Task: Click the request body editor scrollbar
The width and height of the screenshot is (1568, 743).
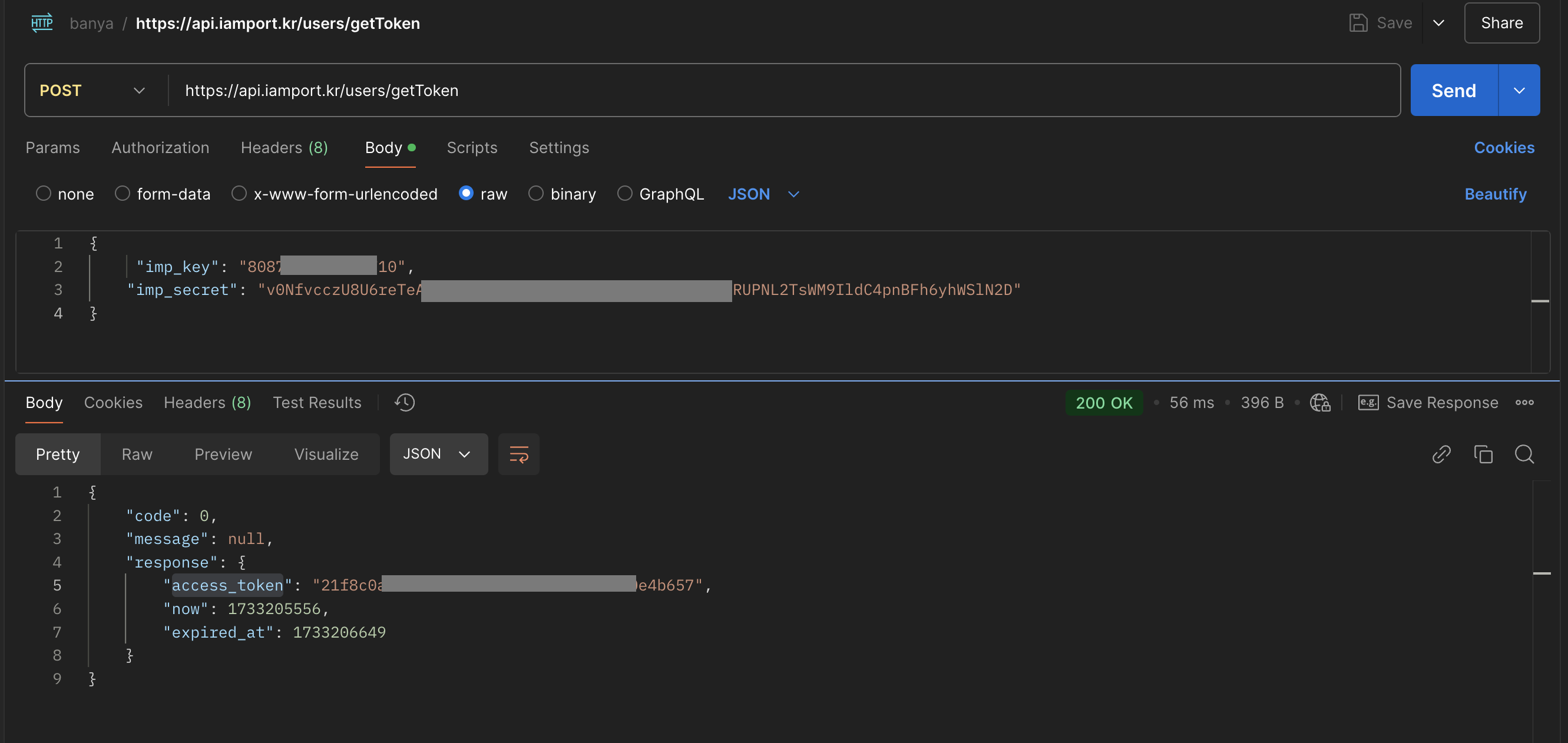Action: (x=1539, y=301)
